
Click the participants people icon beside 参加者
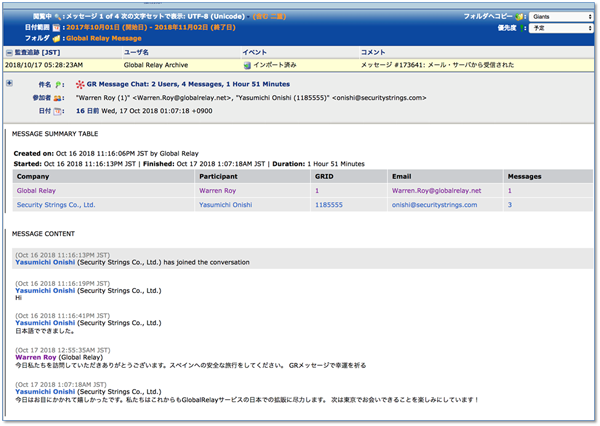pyautogui.click(x=57, y=98)
